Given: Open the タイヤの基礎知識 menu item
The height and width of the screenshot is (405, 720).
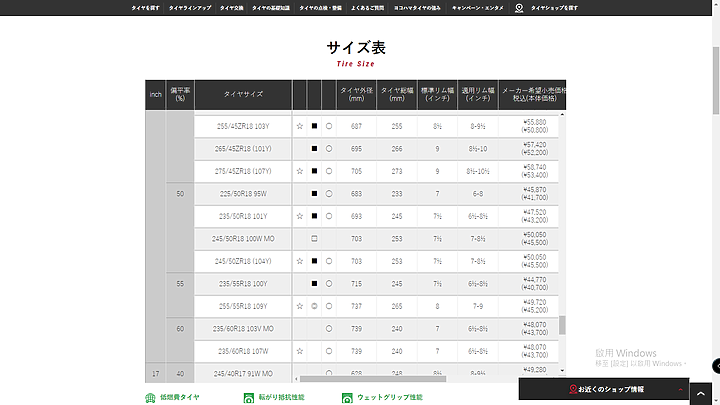Looking at the screenshot, I should (x=270, y=8).
